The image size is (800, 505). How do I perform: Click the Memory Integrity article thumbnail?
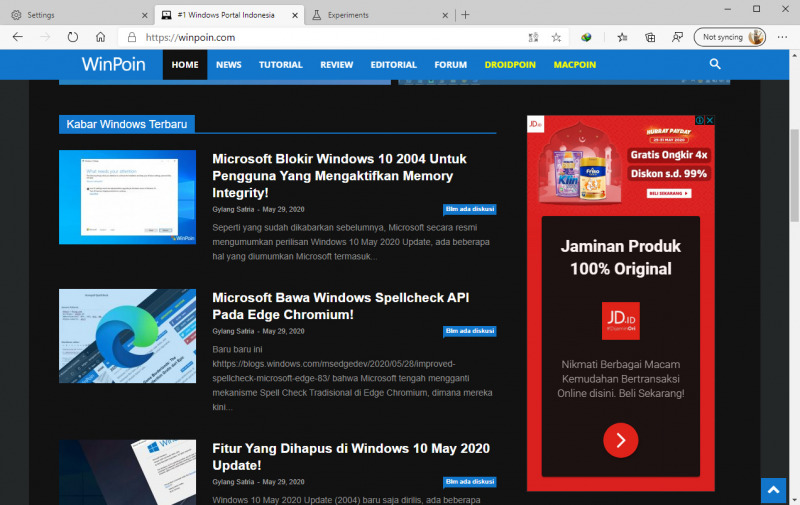coord(128,197)
